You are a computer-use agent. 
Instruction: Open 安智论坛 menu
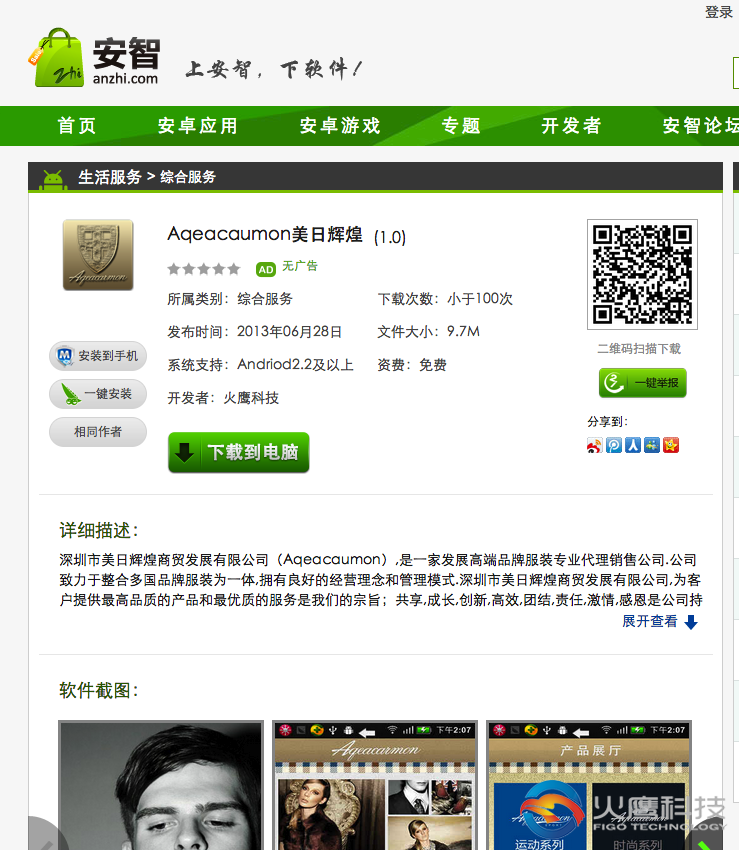(x=701, y=126)
